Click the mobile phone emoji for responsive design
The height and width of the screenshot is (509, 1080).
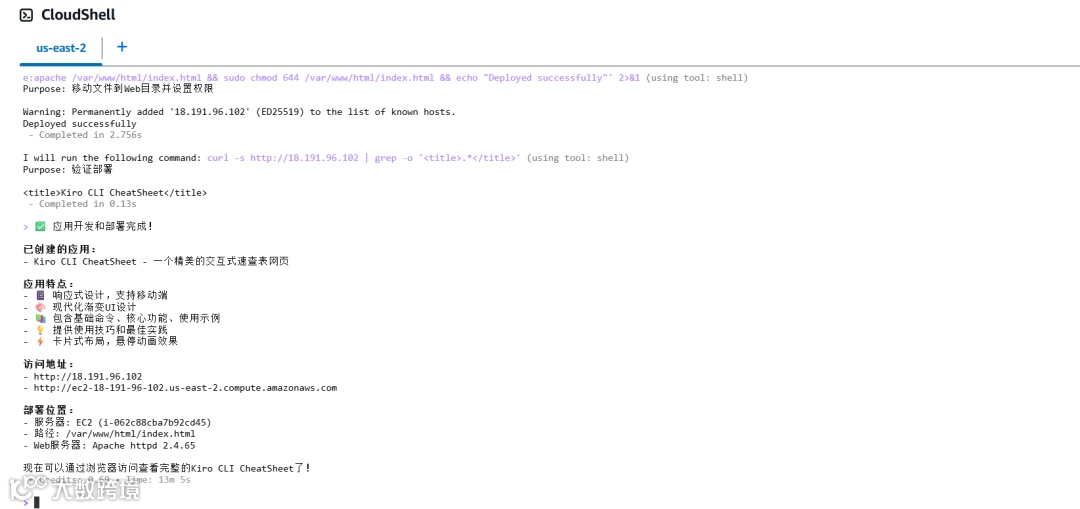(40, 295)
